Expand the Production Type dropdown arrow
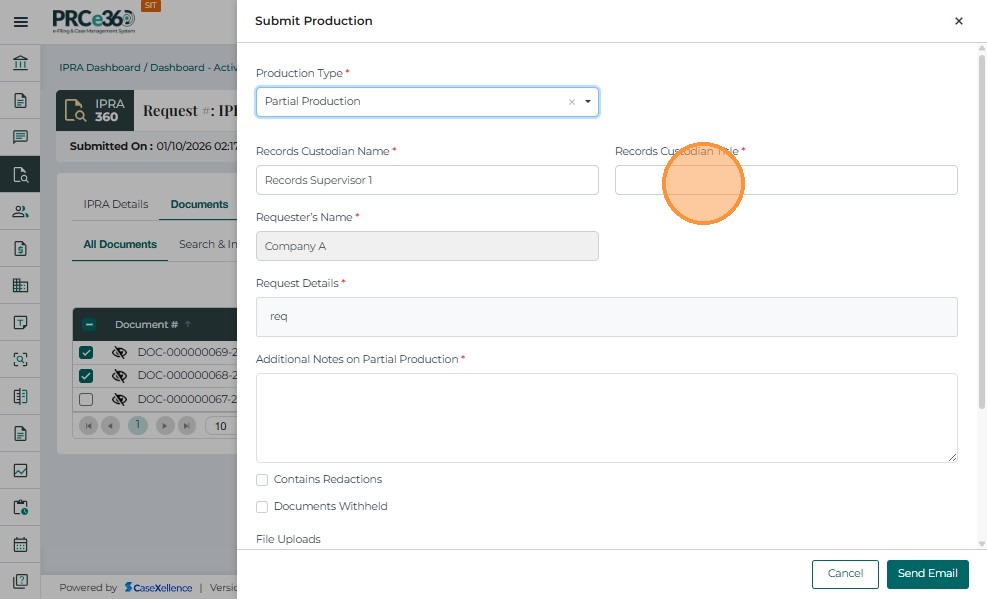 [587, 102]
